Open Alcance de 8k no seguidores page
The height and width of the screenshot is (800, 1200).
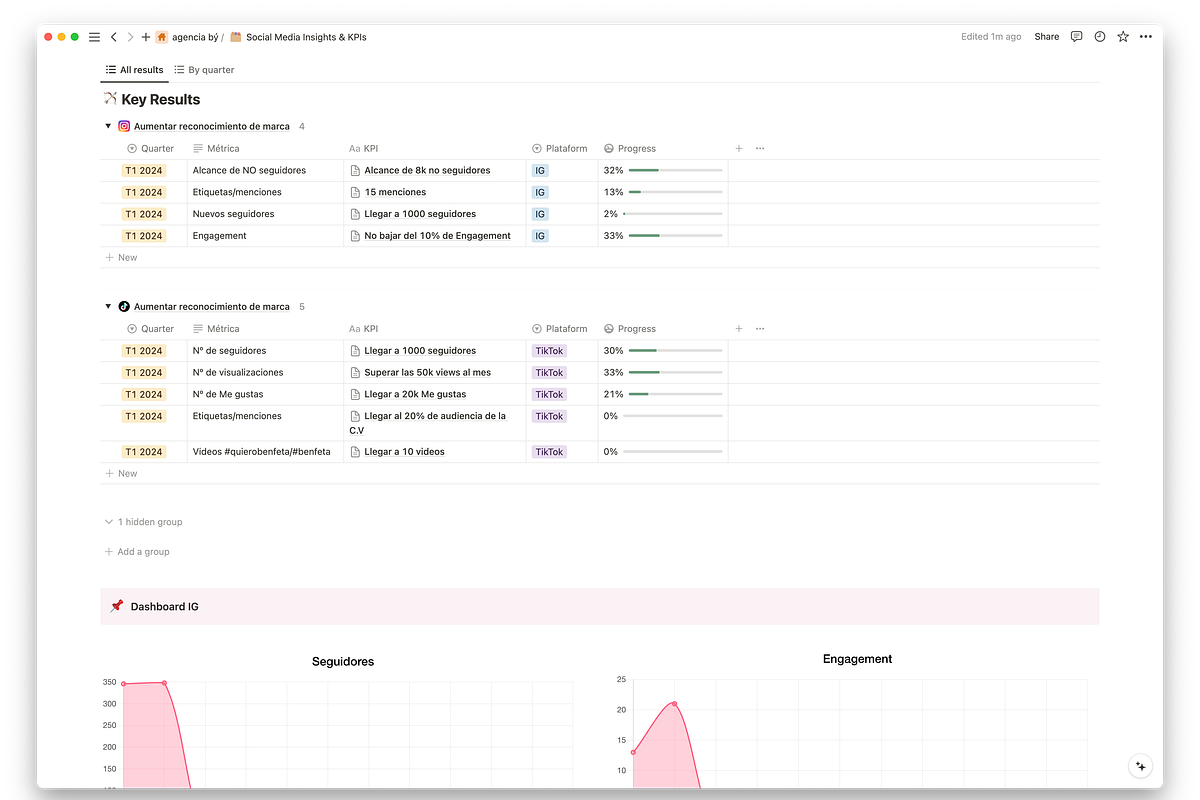pos(427,170)
